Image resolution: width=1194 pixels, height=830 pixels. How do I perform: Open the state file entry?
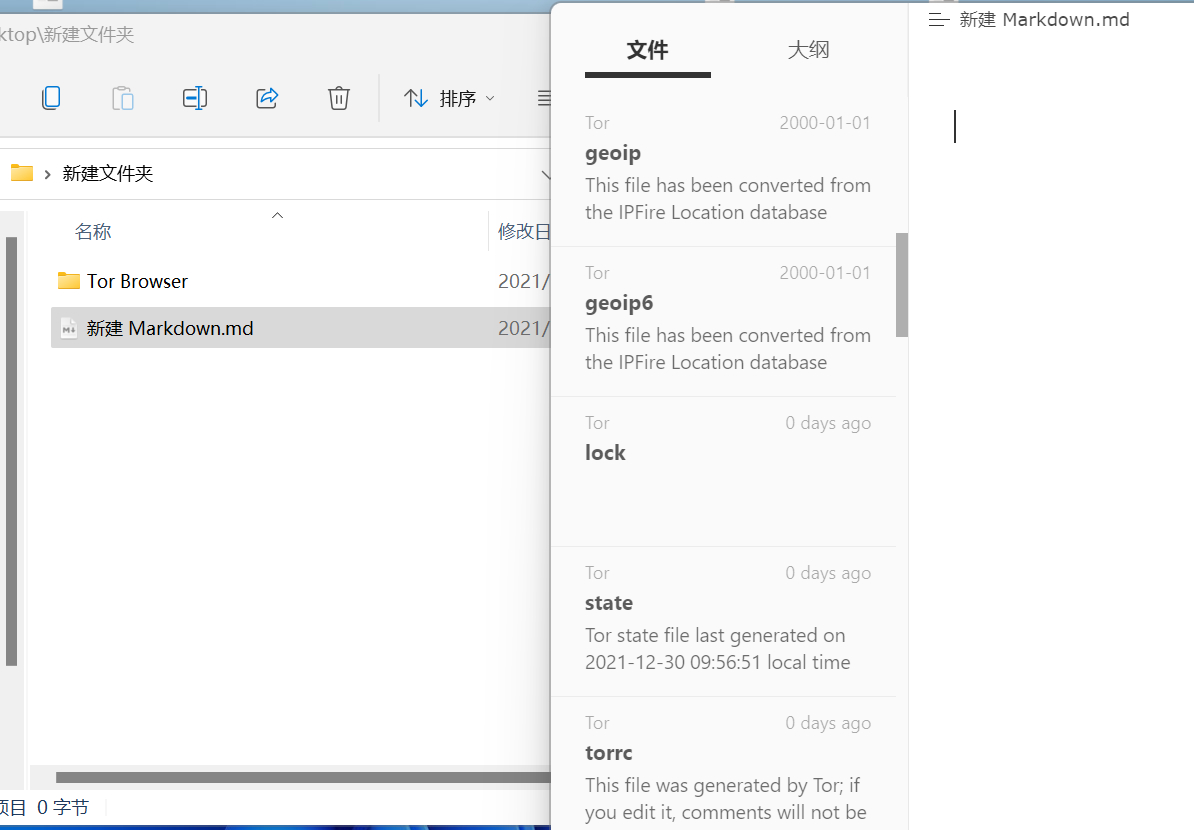723,621
